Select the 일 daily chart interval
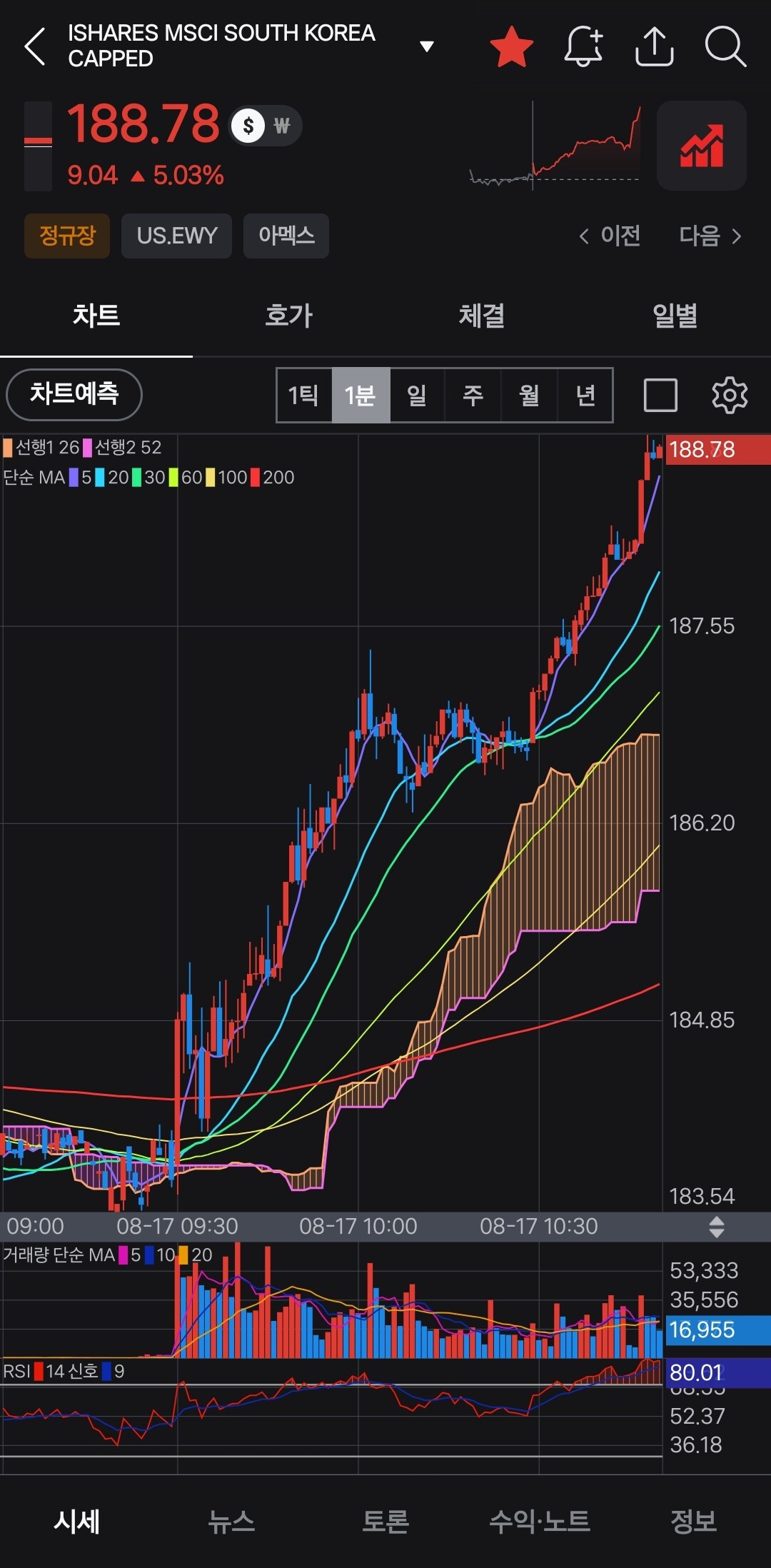Screen dimensions: 771x1568 point(417,395)
